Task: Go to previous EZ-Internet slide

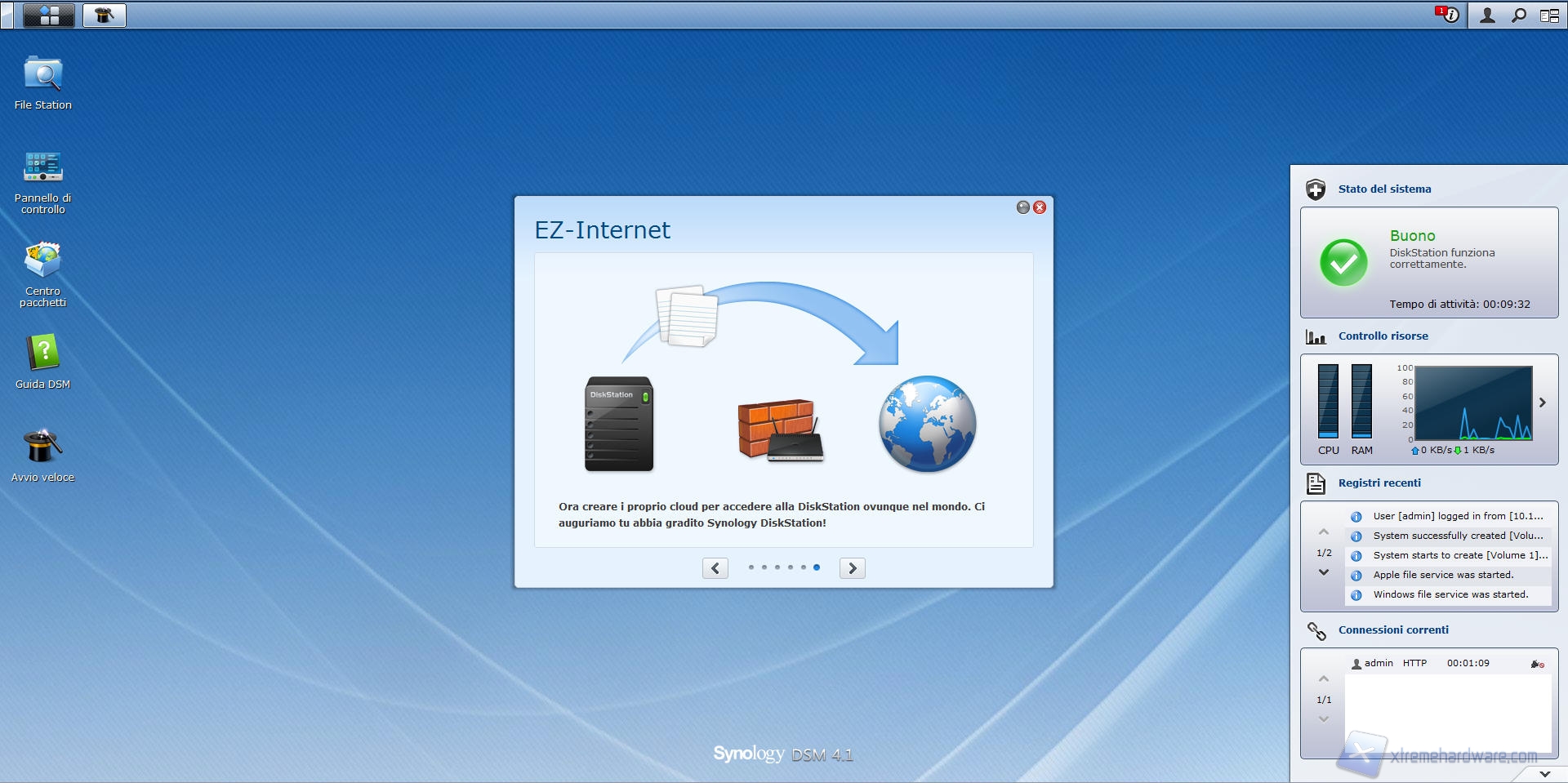Action: tap(715, 568)
